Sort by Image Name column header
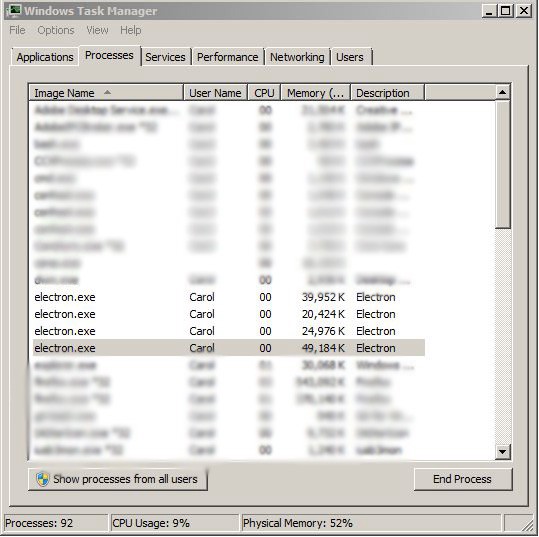Screen dimensions: 539x537 (x=106, y=93)
